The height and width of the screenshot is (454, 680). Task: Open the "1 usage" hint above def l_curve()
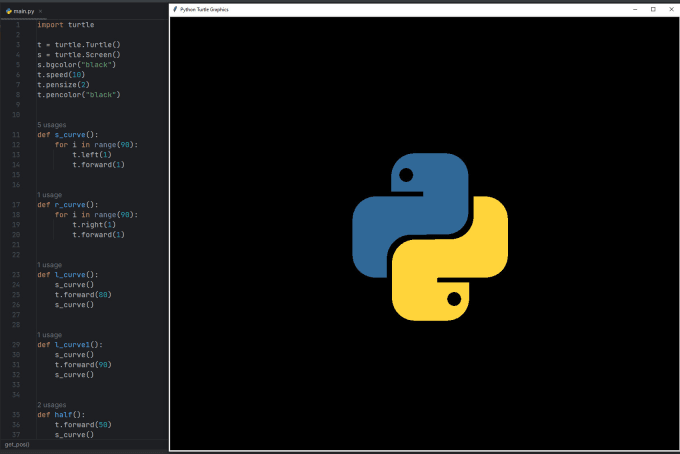(49, 265)
